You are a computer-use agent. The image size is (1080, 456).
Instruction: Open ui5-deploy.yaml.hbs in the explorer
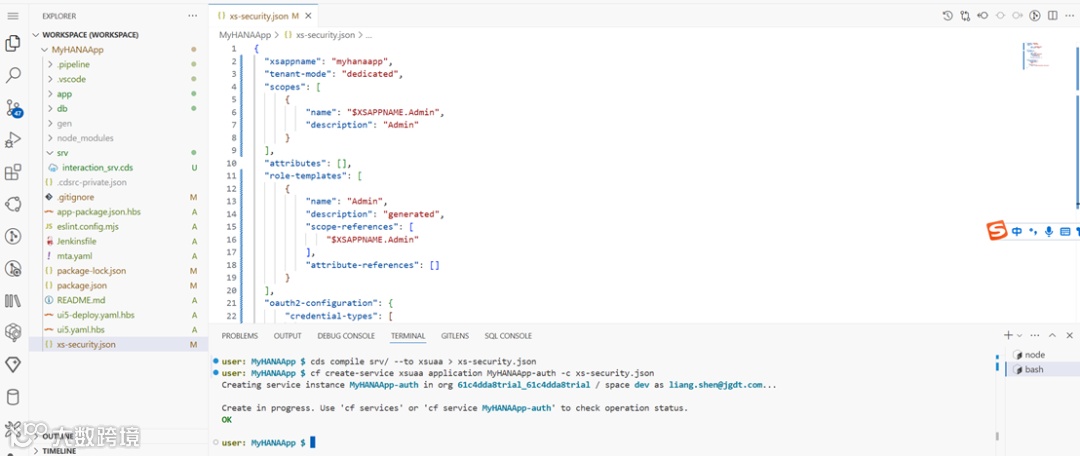(95, 315)
